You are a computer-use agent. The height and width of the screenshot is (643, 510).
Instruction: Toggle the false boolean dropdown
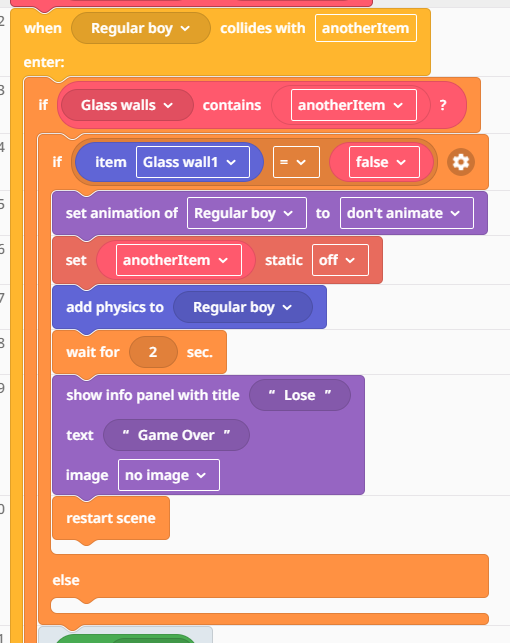tap(385, 162)
